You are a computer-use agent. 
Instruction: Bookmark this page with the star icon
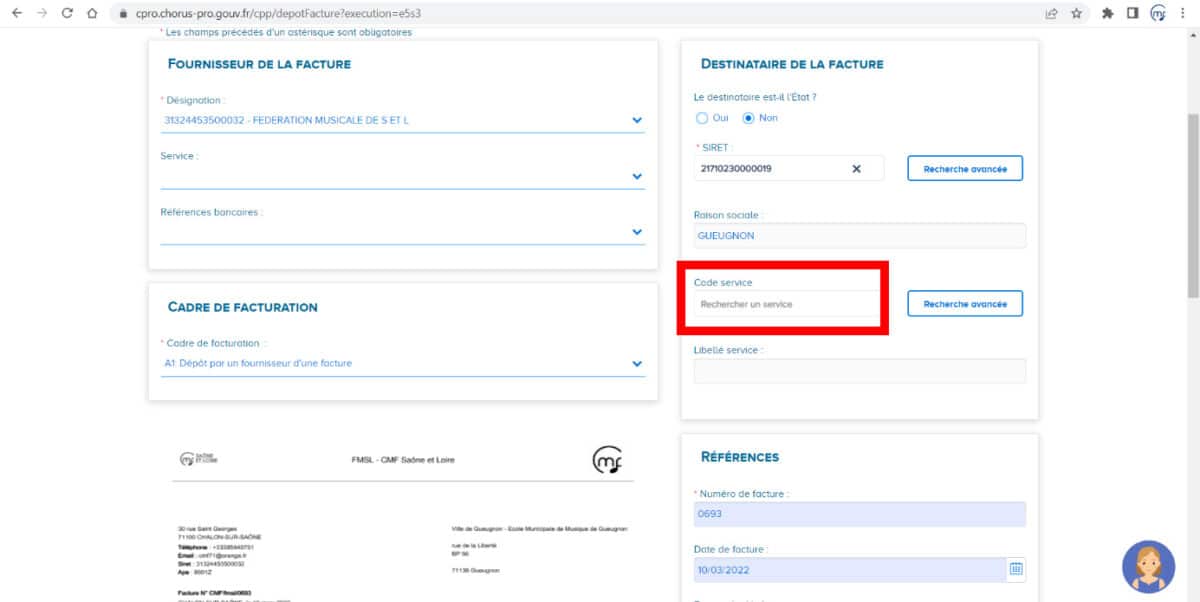(x=1078, y=14)
